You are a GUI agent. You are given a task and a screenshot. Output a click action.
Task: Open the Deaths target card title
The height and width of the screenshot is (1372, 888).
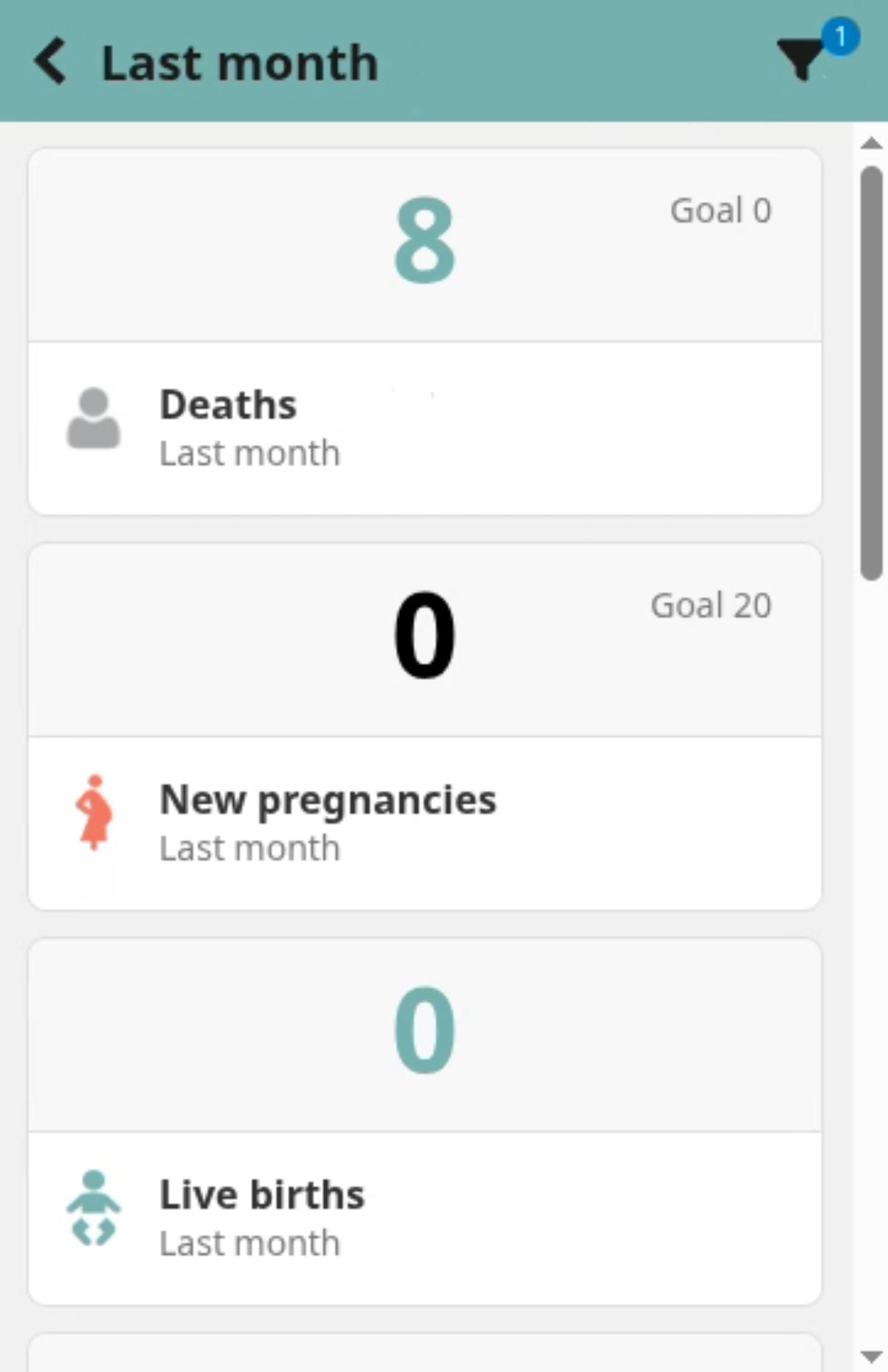point(228,405)
